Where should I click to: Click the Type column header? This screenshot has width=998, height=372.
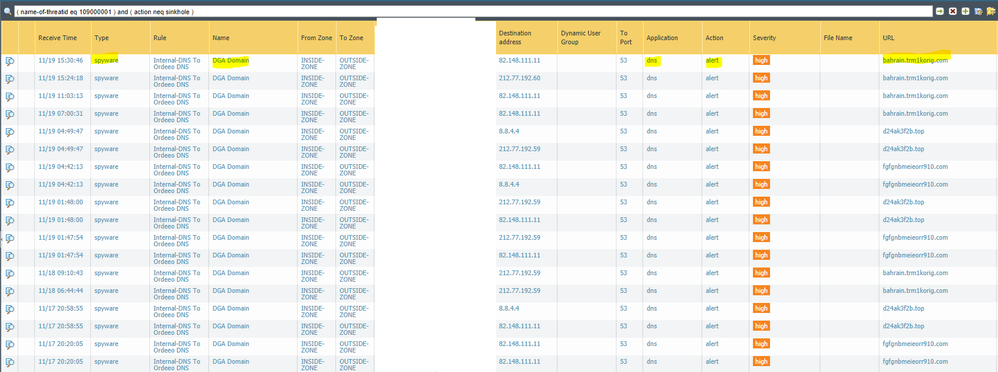point(120,38)
